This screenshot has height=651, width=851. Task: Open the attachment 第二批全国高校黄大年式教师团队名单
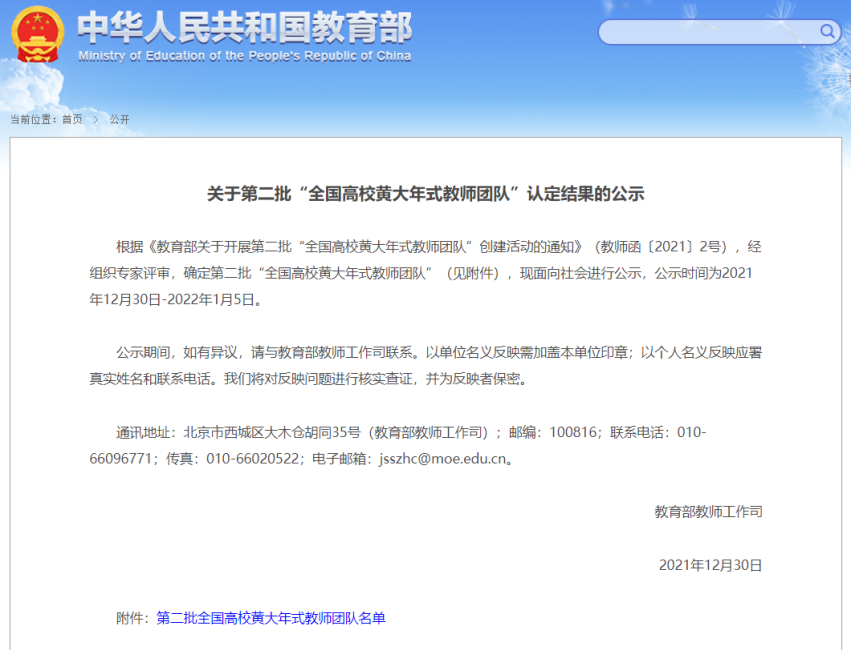click(x=271, y=618)
